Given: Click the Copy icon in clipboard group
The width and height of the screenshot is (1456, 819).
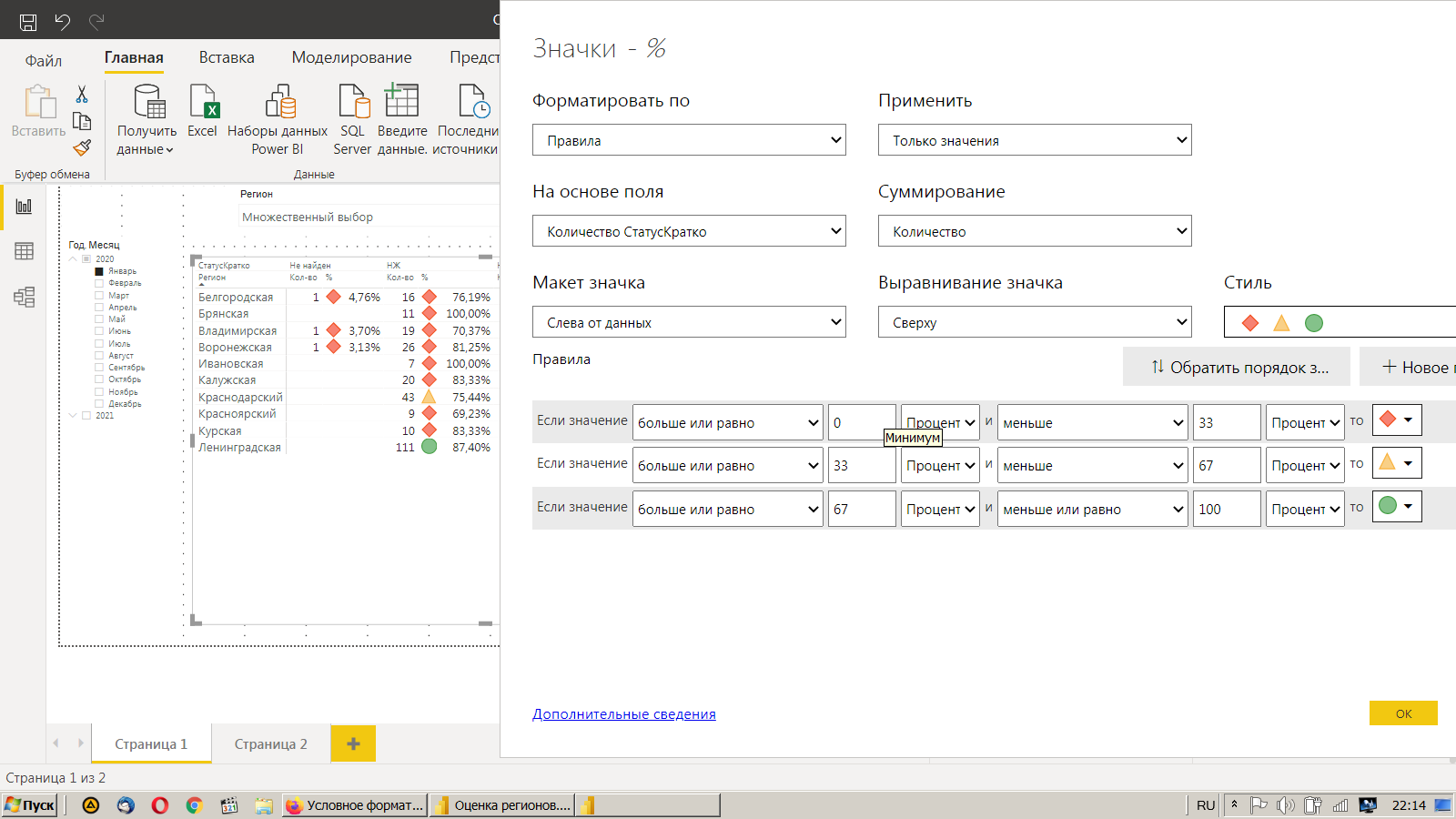Looking at the screenshot, I should coord(82,121).
